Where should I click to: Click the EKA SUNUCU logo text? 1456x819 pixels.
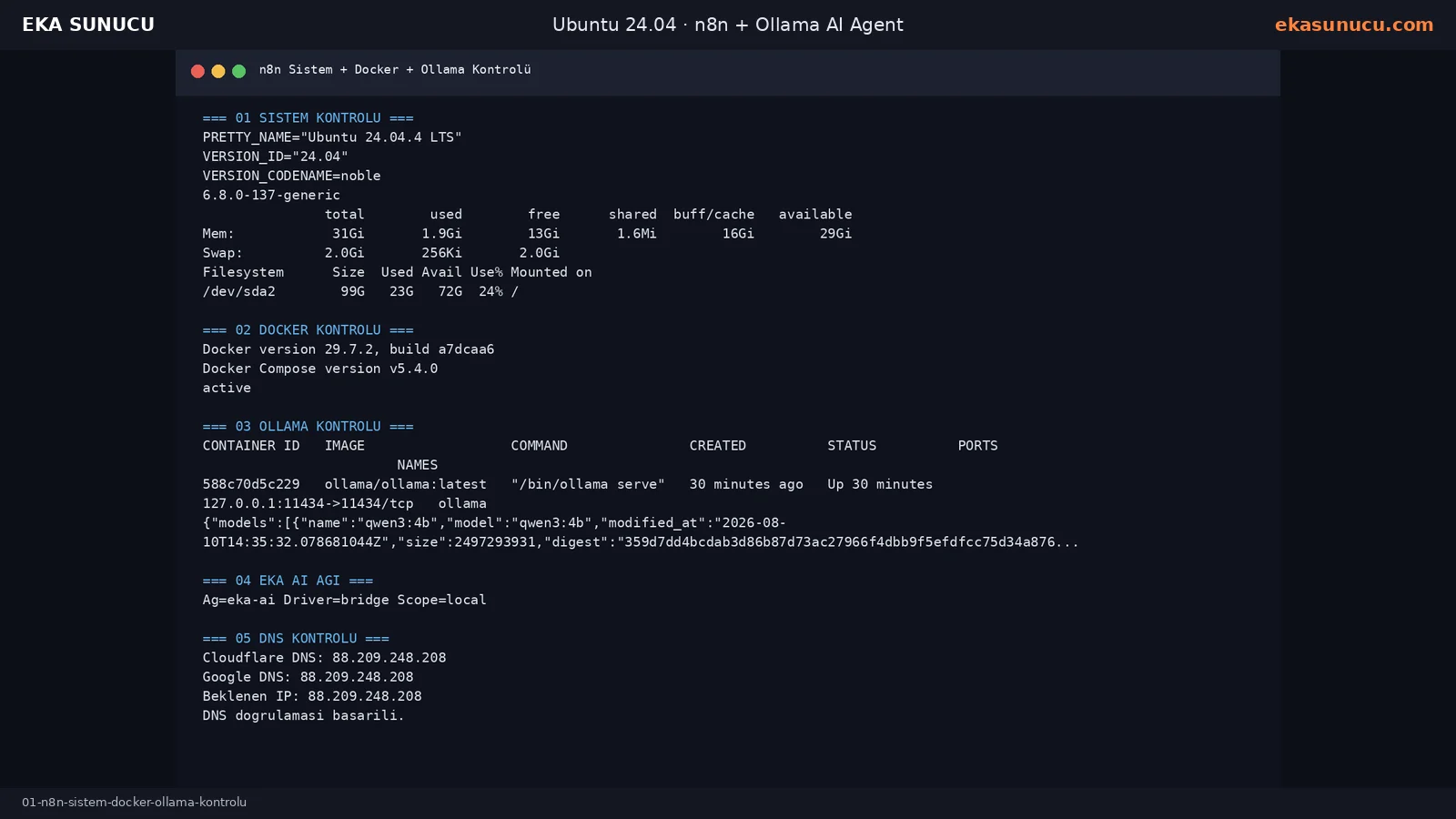[x=88, y=25]
